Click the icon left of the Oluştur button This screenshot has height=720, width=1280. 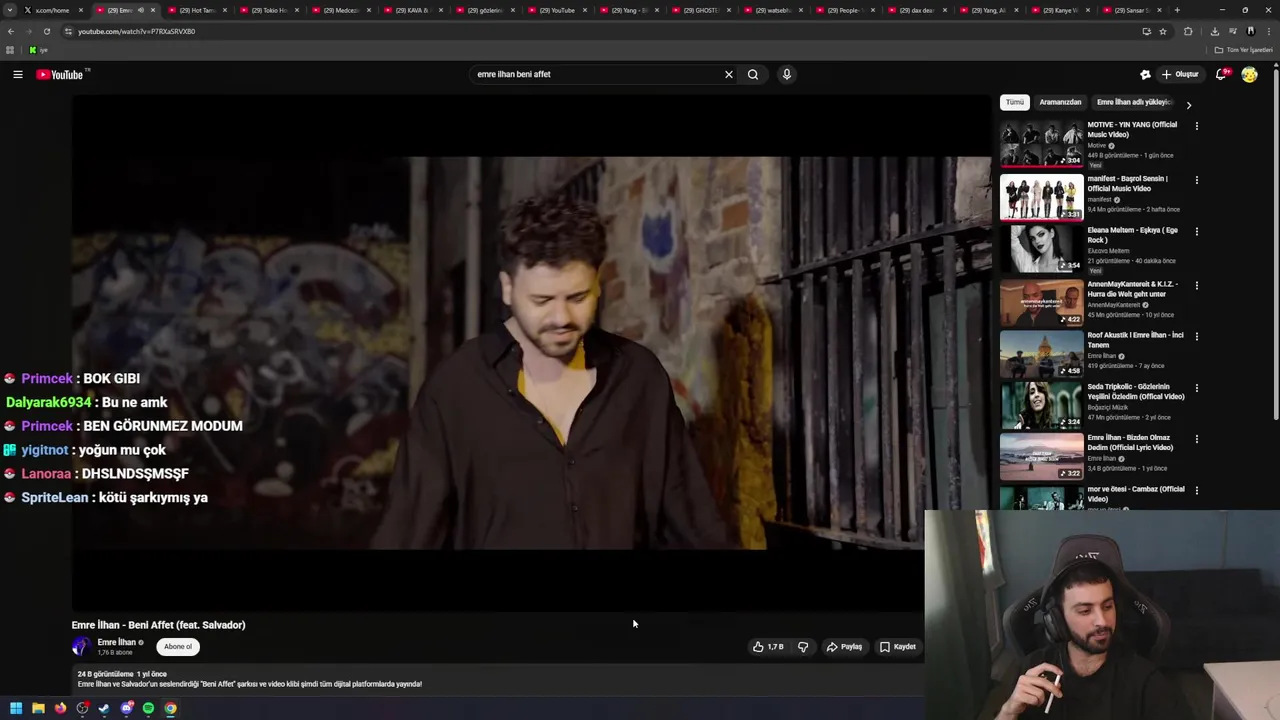[1145, 74]
